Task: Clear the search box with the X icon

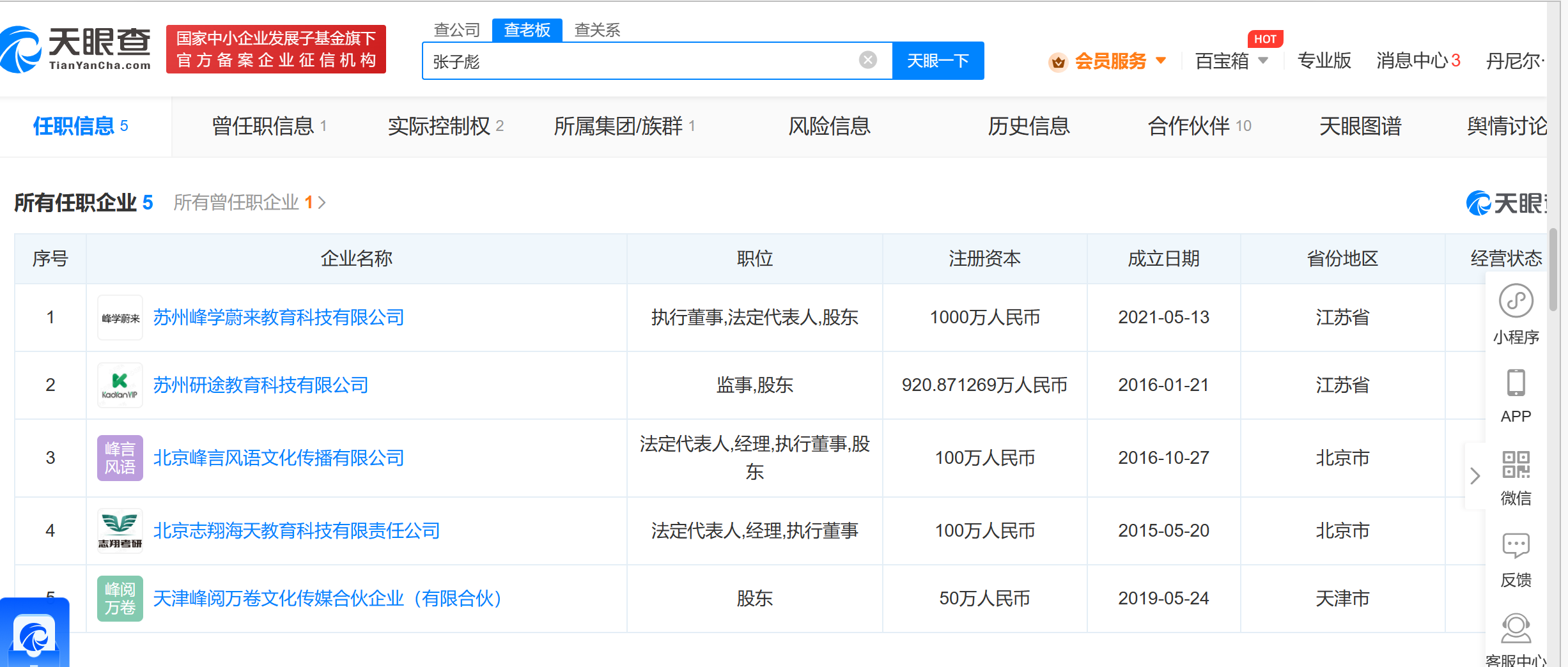Action: click(x=867, y=60)
